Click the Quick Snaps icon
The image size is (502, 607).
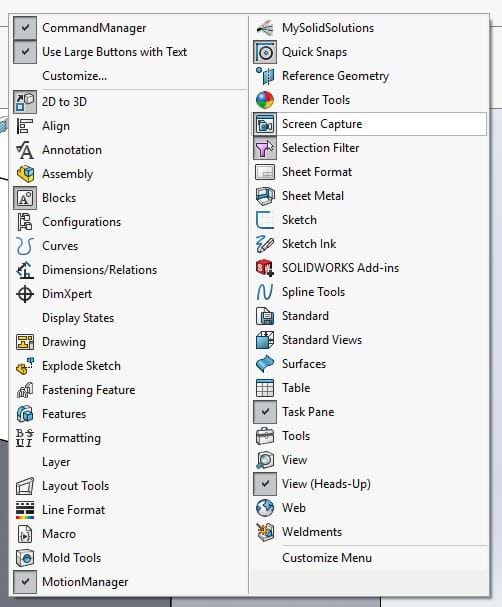(x=265, y=52)
